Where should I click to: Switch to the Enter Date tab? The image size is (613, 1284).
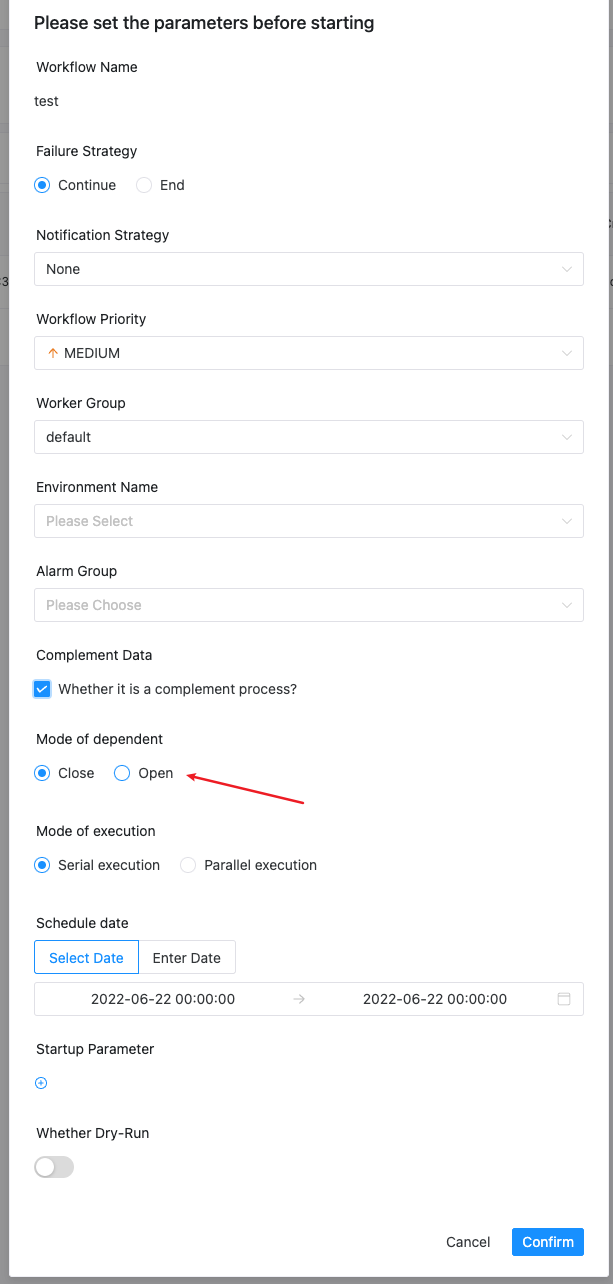point(187,957)
